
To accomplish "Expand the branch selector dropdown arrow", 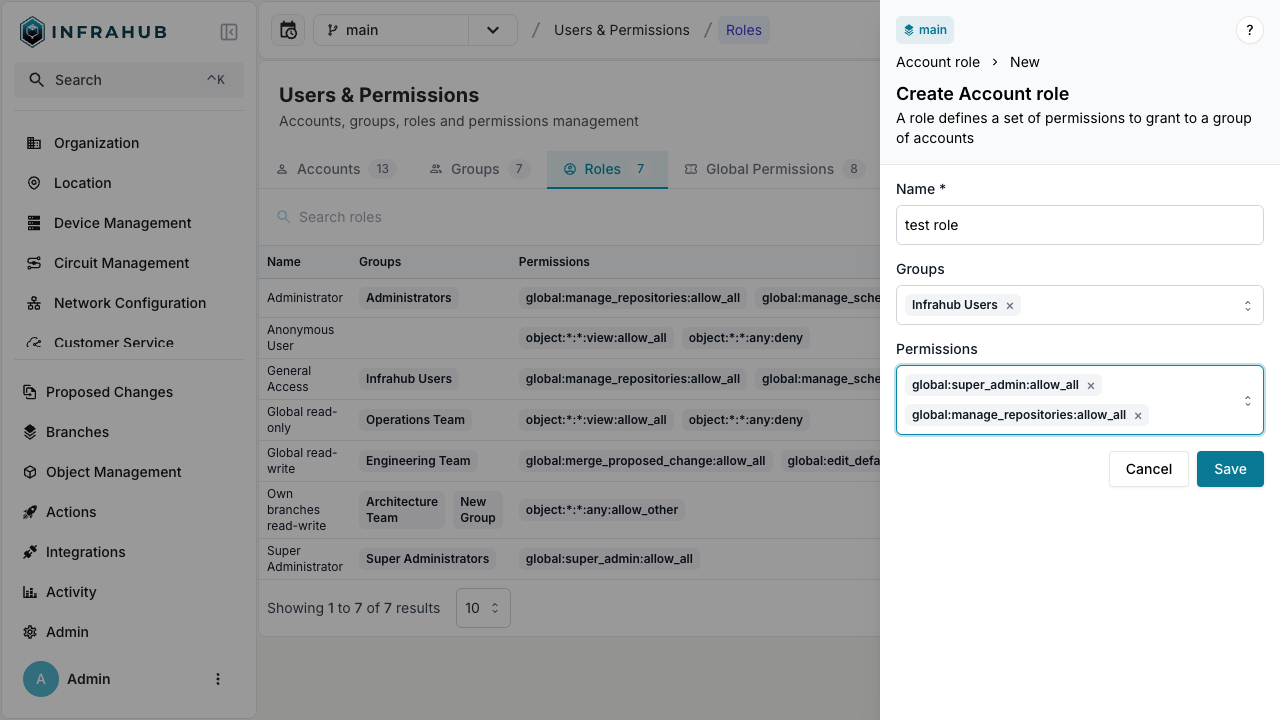I will tap(493, 30).
